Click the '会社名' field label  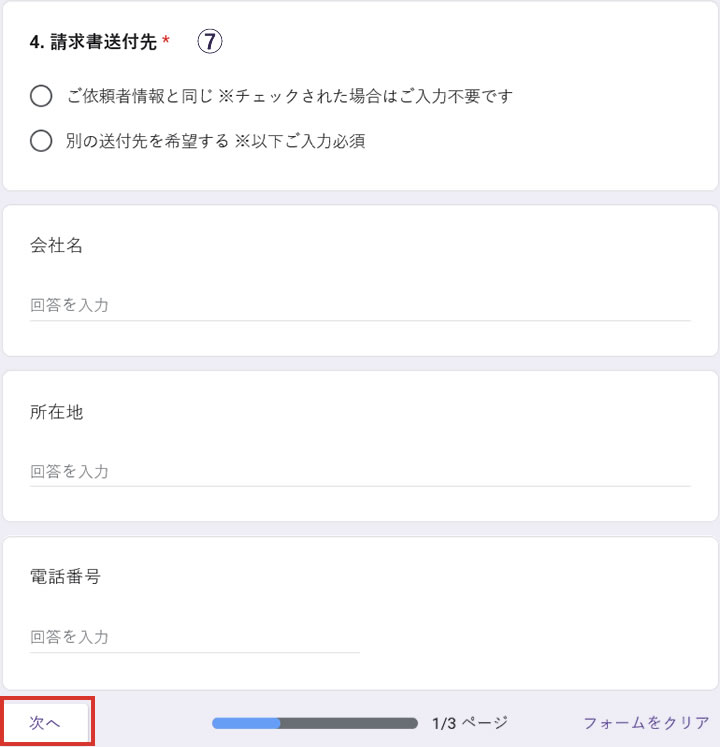tap(57, 246)
